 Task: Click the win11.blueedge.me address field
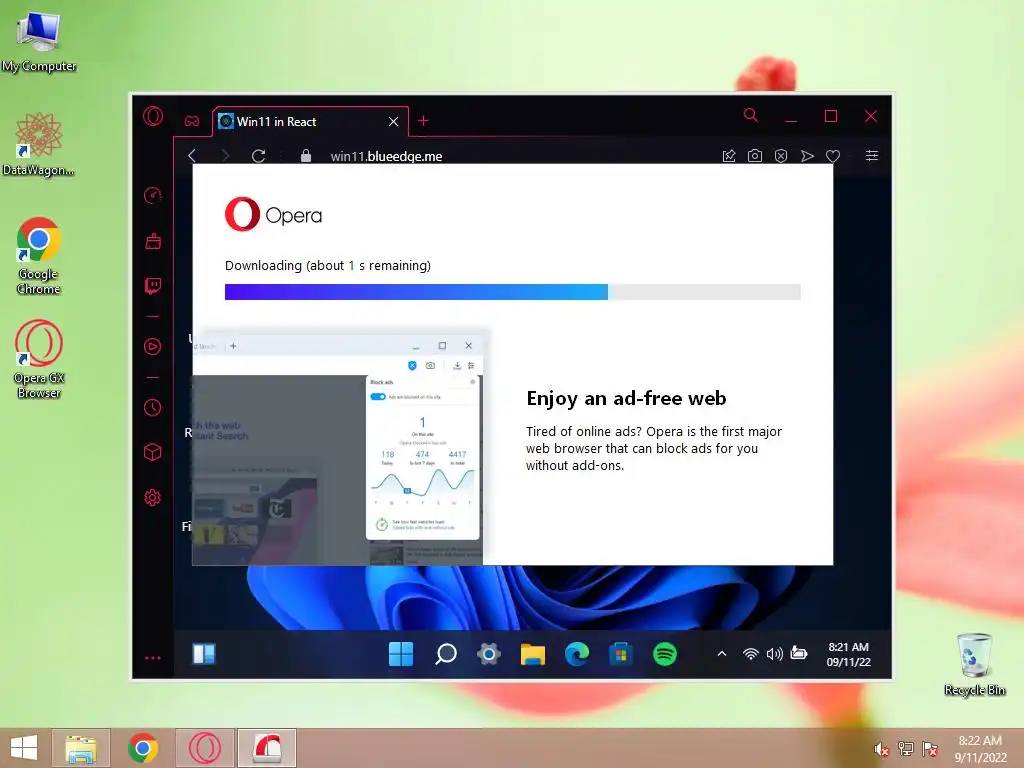(386, 156)
